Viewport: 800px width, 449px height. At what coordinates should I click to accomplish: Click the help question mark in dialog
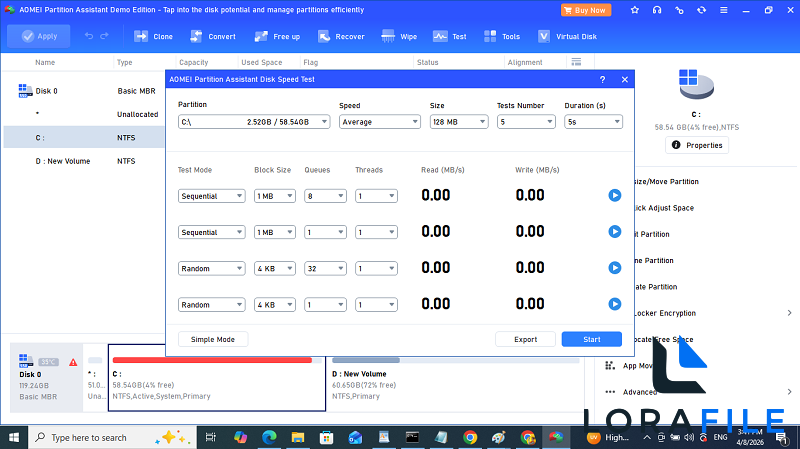pos(603,80)
